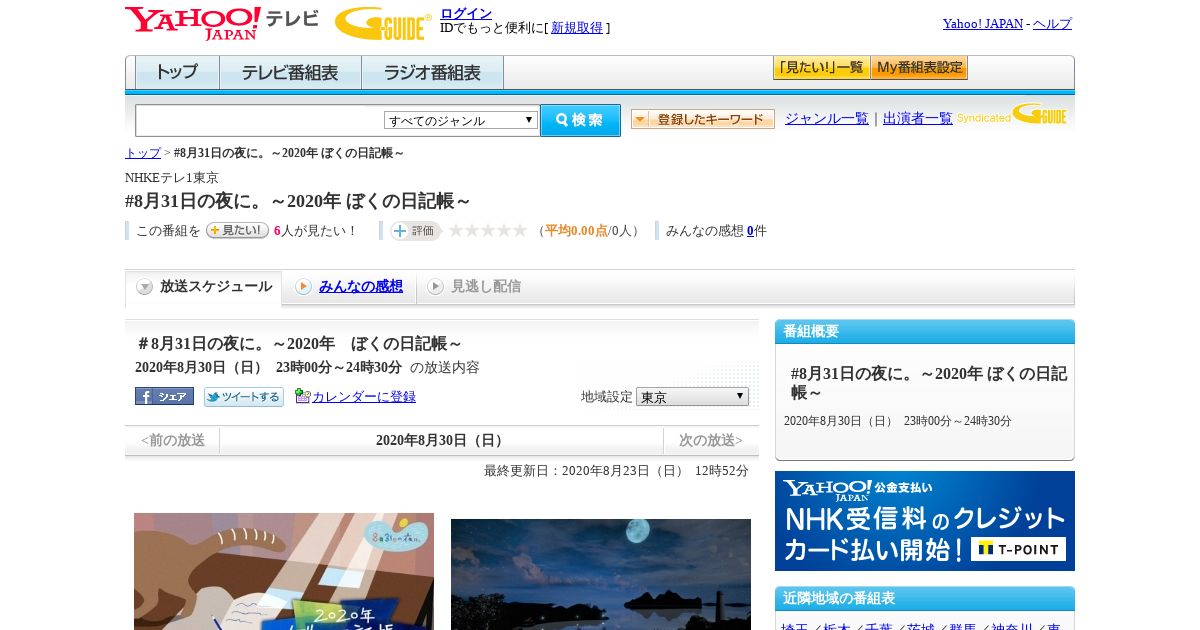Screen dimensions: 1200x630
Task: Click the ツイートする Twitter button
Action: click(244, 396)
